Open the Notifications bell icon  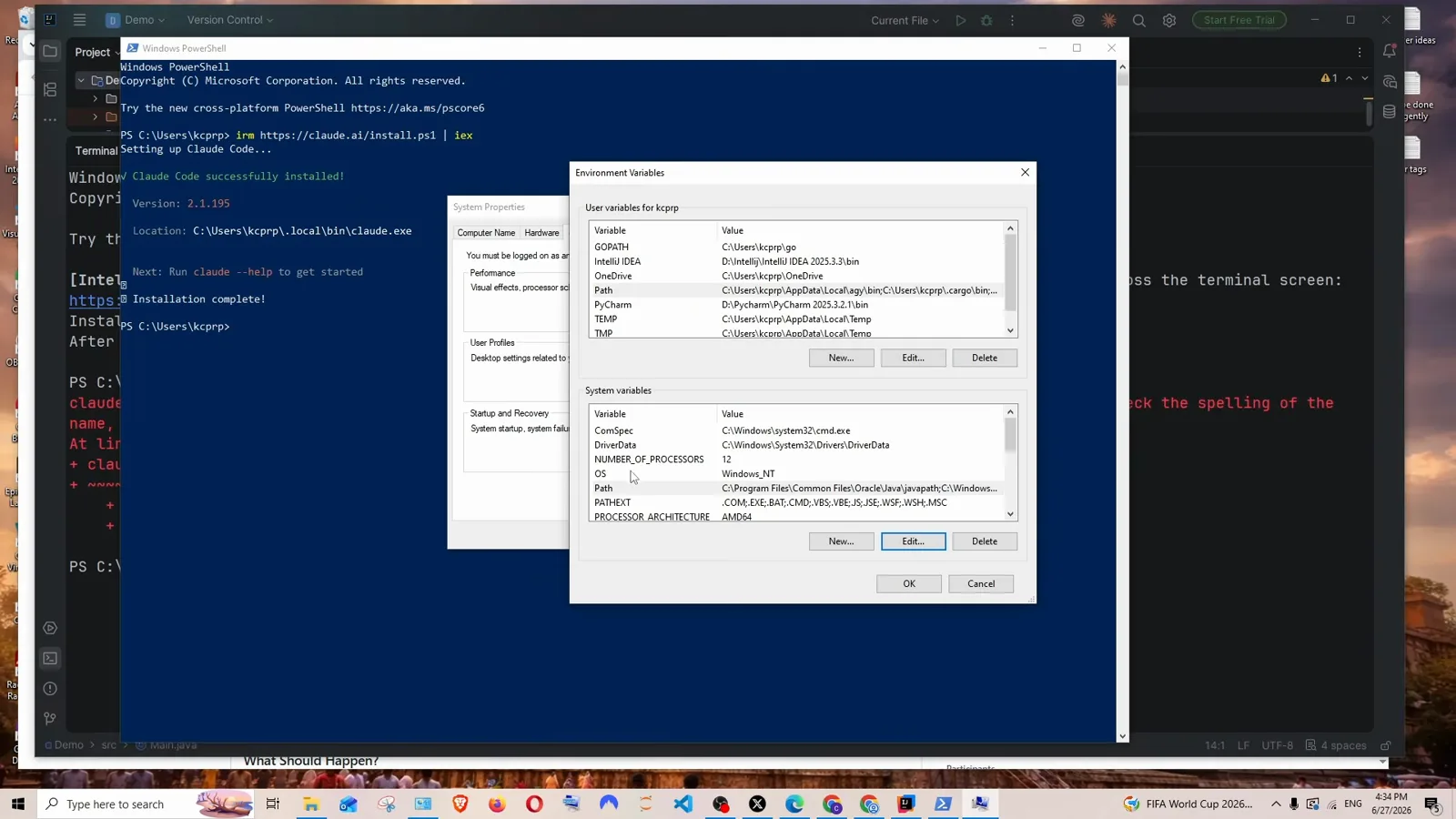(1390, 52)
